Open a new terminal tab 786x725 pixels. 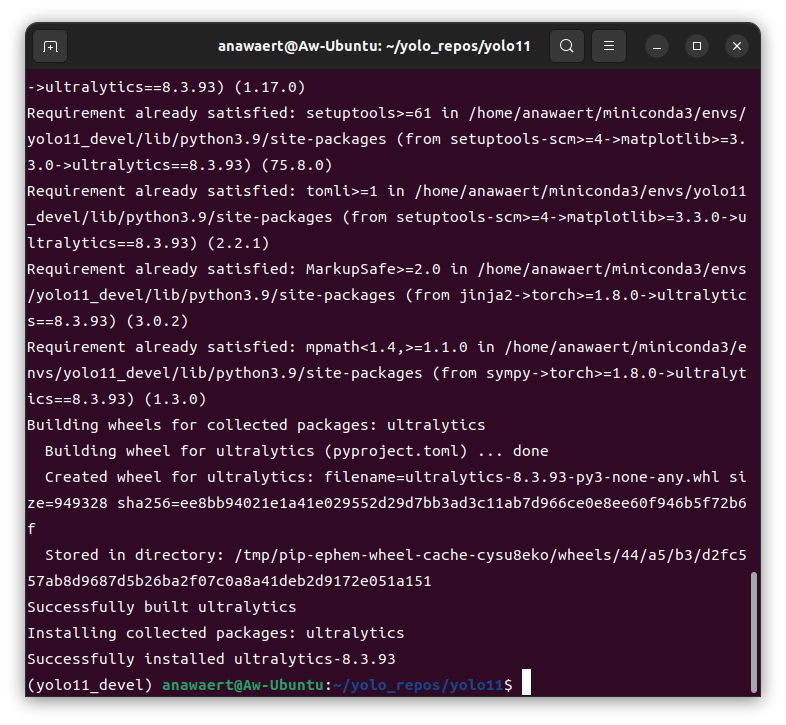click(50, 46)
